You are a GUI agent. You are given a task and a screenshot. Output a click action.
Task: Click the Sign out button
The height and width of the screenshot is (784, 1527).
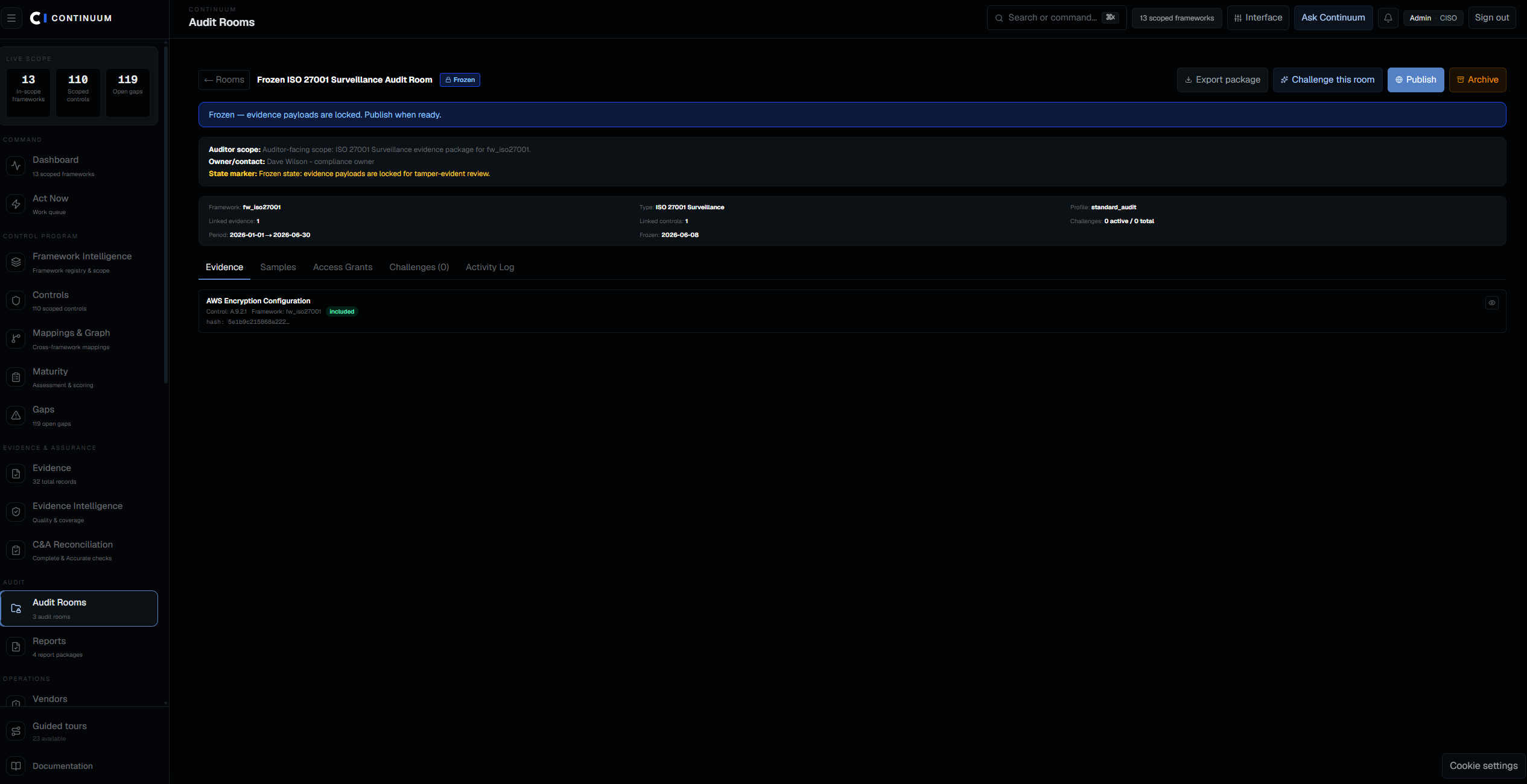(x=1492, y=17)
